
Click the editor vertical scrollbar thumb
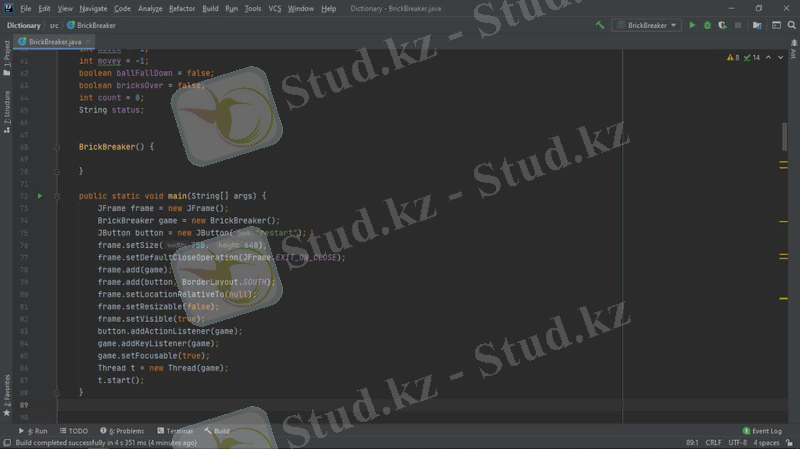[784, 137]
